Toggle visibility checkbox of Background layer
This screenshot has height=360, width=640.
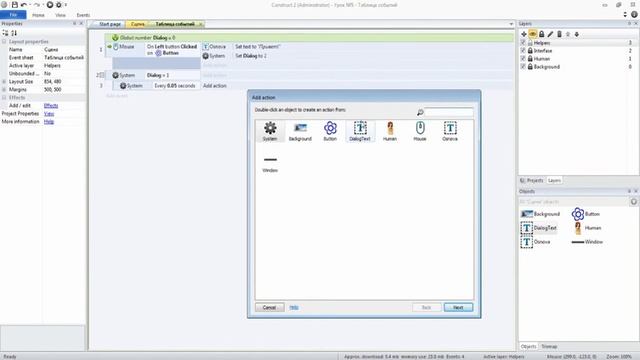click(x=523, y=67)
